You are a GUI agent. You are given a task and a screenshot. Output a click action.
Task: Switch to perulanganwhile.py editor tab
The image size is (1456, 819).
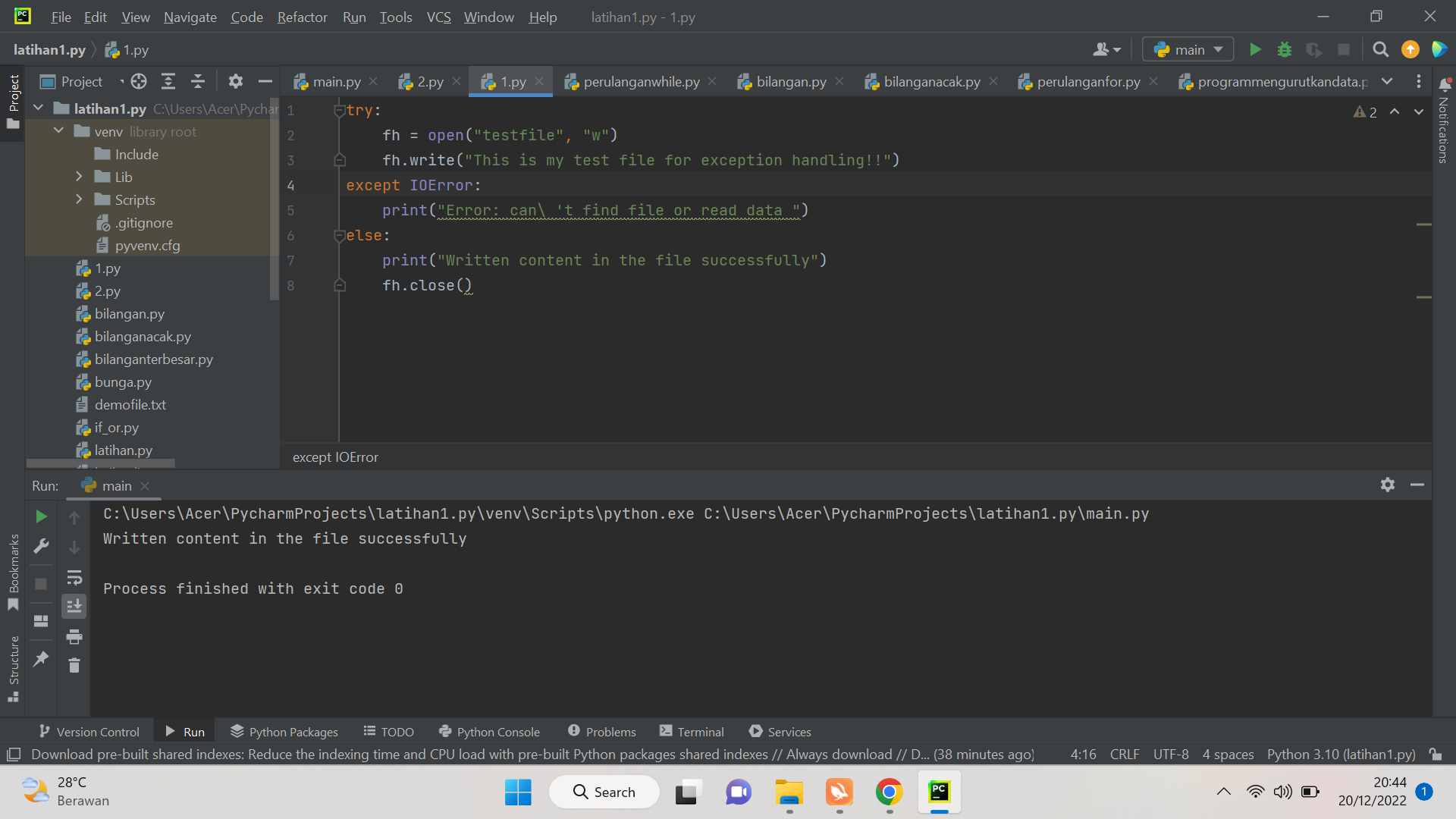641,82
